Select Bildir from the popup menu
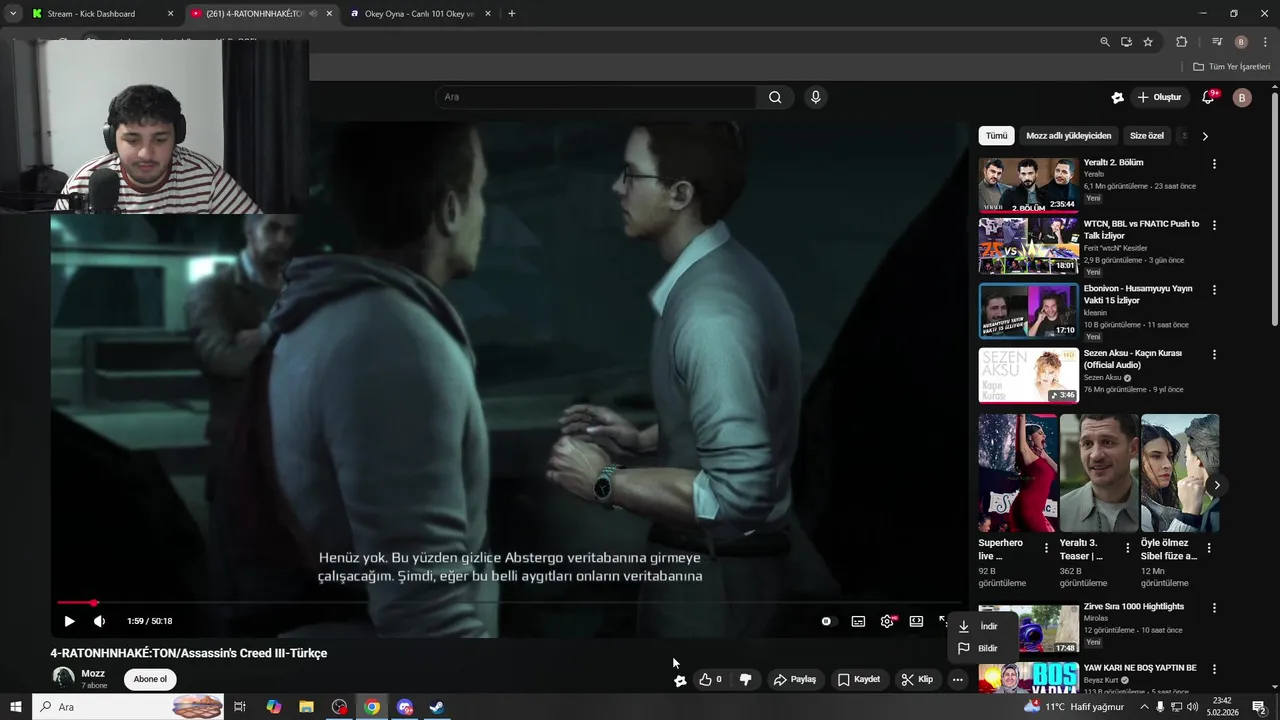The width and height of the screenshot is (1280, 720). tap(983, 648)
